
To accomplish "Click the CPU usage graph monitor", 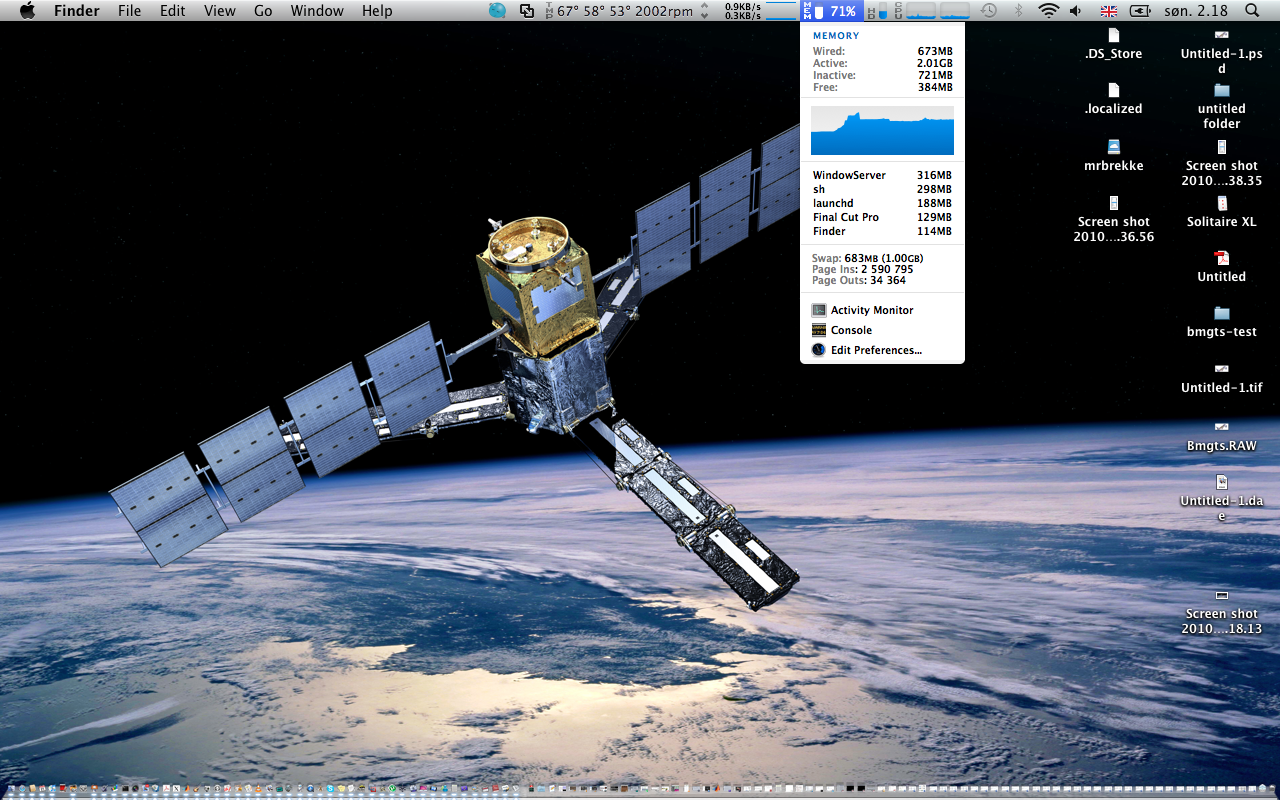I will [932, 11].
